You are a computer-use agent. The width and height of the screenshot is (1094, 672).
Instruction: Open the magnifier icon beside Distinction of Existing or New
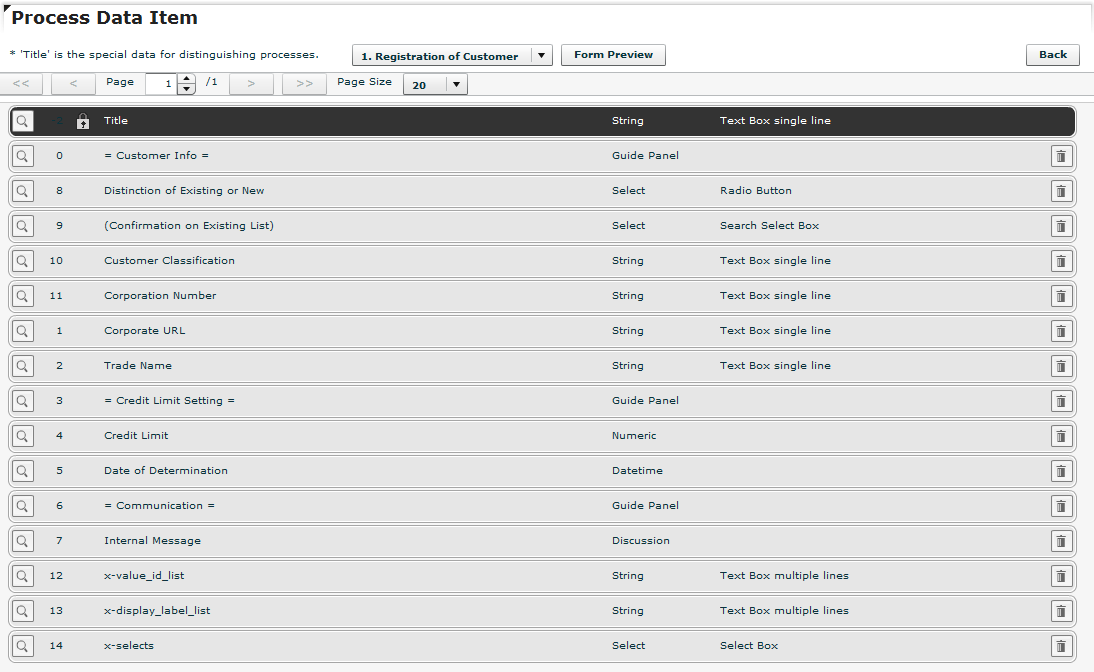22,191
